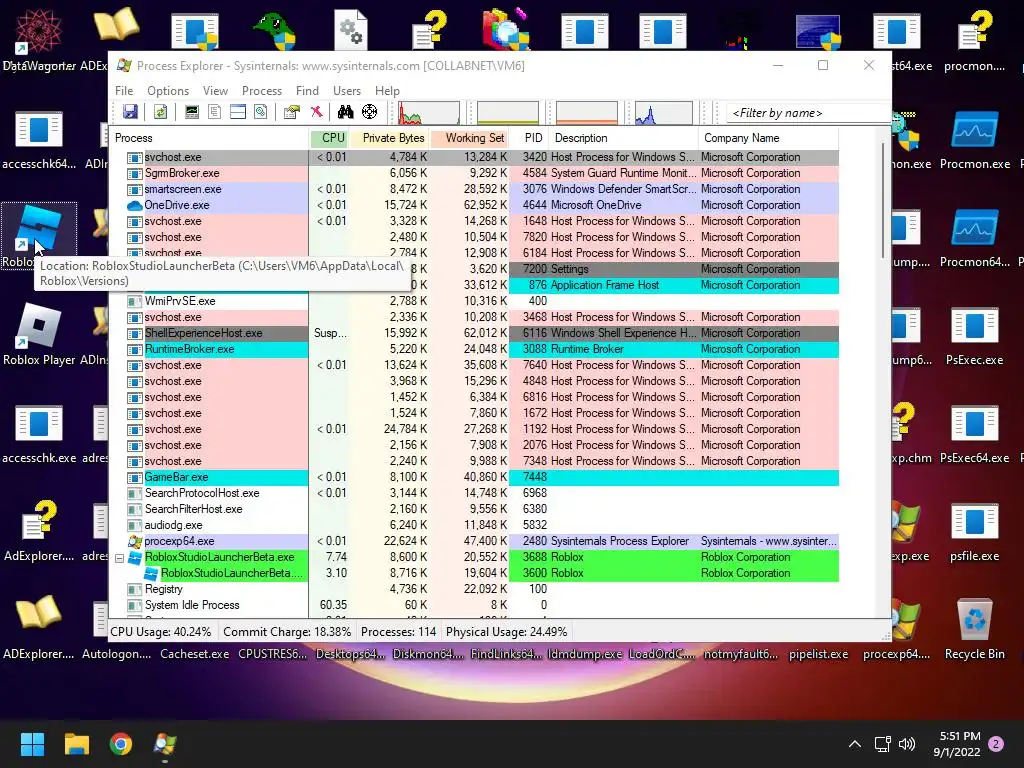This screenshot has width=1024, height=768.
Task: Click the crosshair Find Window's Process icon
Action: [370, 112]
